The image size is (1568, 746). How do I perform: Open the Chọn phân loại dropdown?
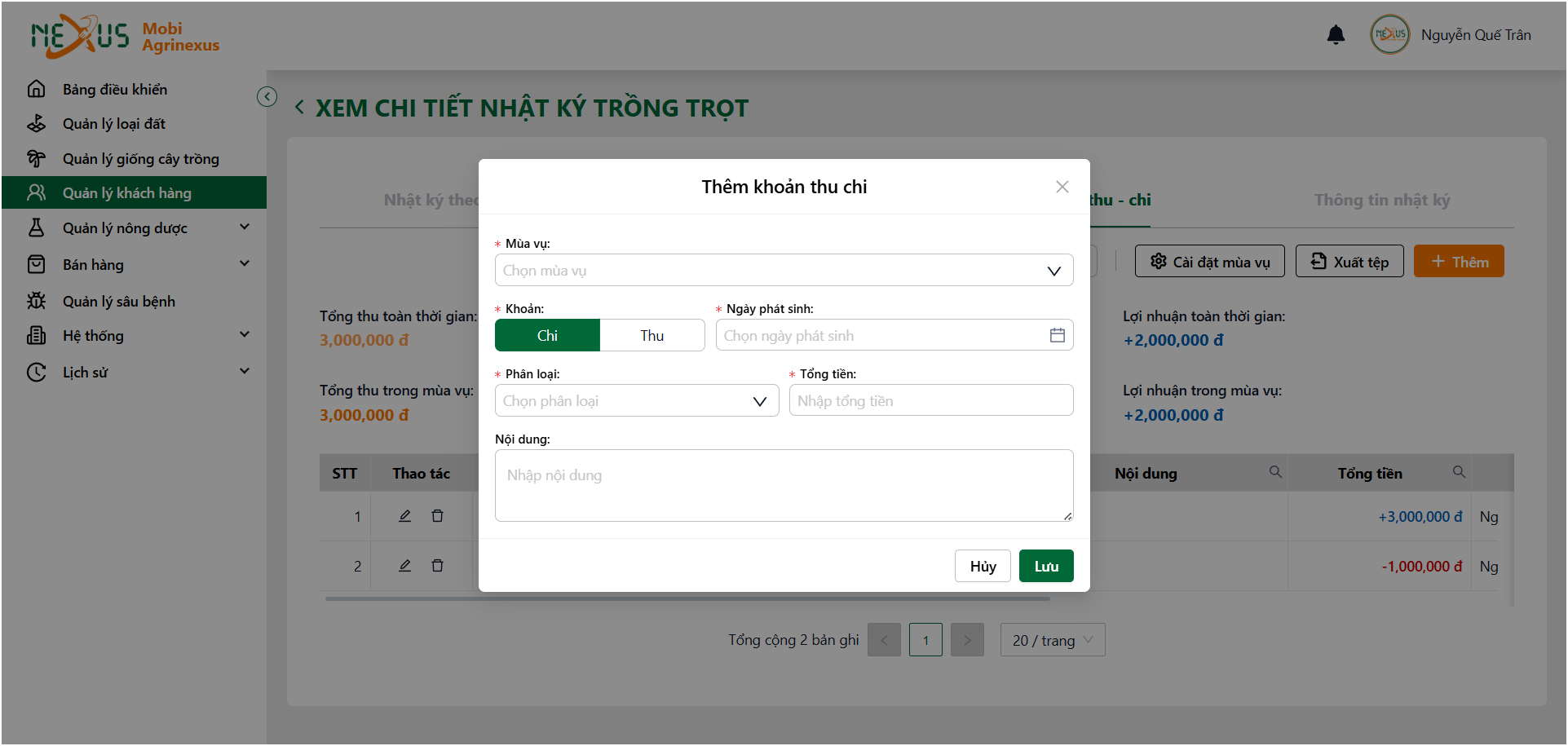click(637, 400)
